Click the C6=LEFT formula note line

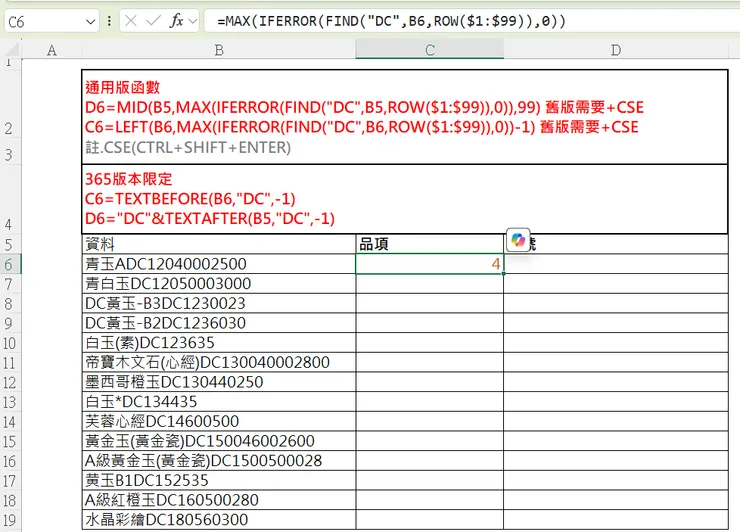tap(362, 127)
